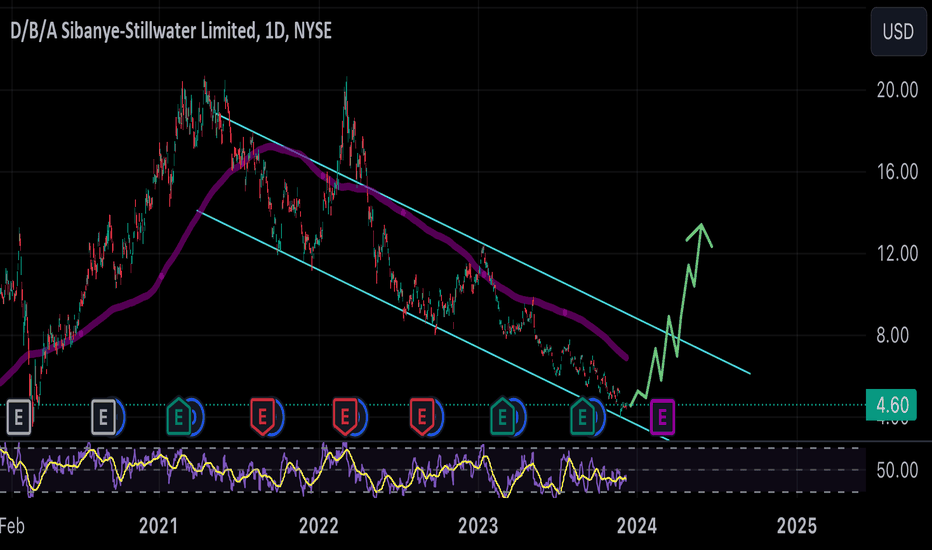Click the 2022 label on time axis
The width and height of the screenshot is (932, 550).
pyautogui.click(x=319, y=526)
